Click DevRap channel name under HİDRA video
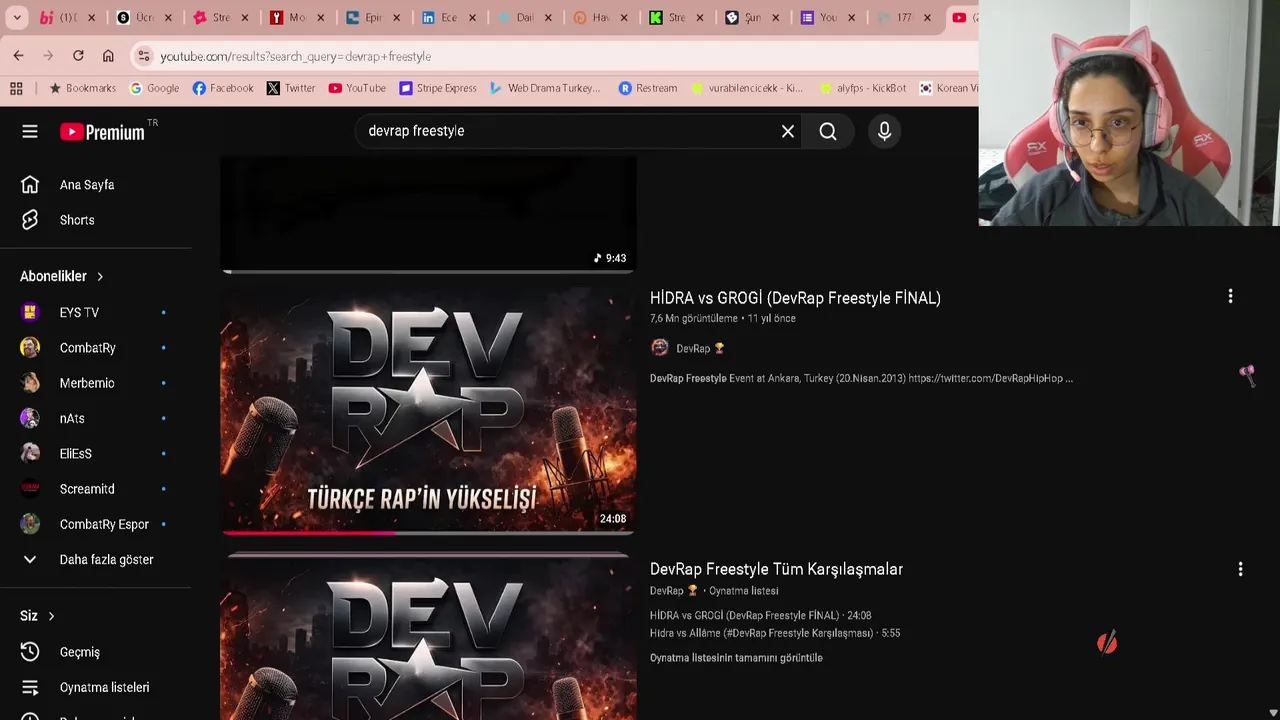1280x720 pixels. click(693, 348)
